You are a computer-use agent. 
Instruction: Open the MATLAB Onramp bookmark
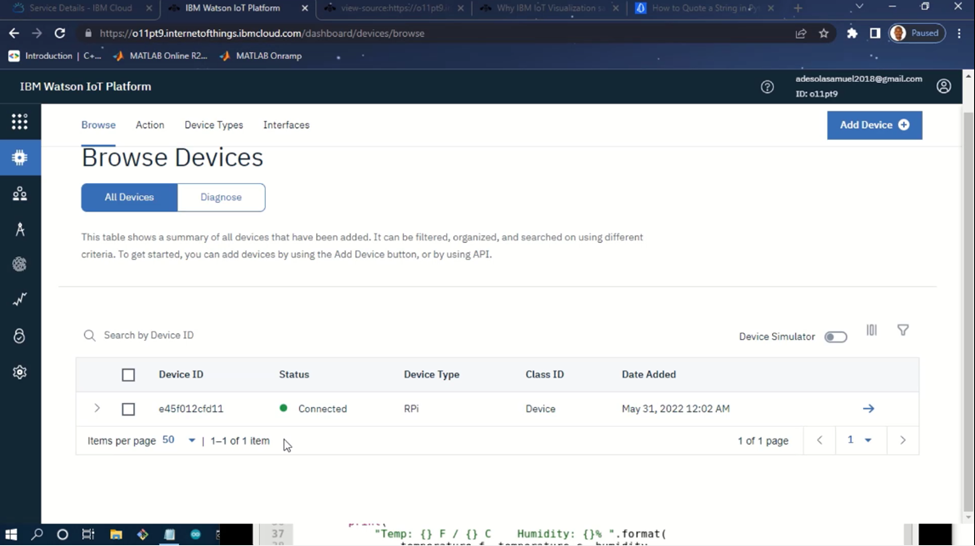click(261, 56)
